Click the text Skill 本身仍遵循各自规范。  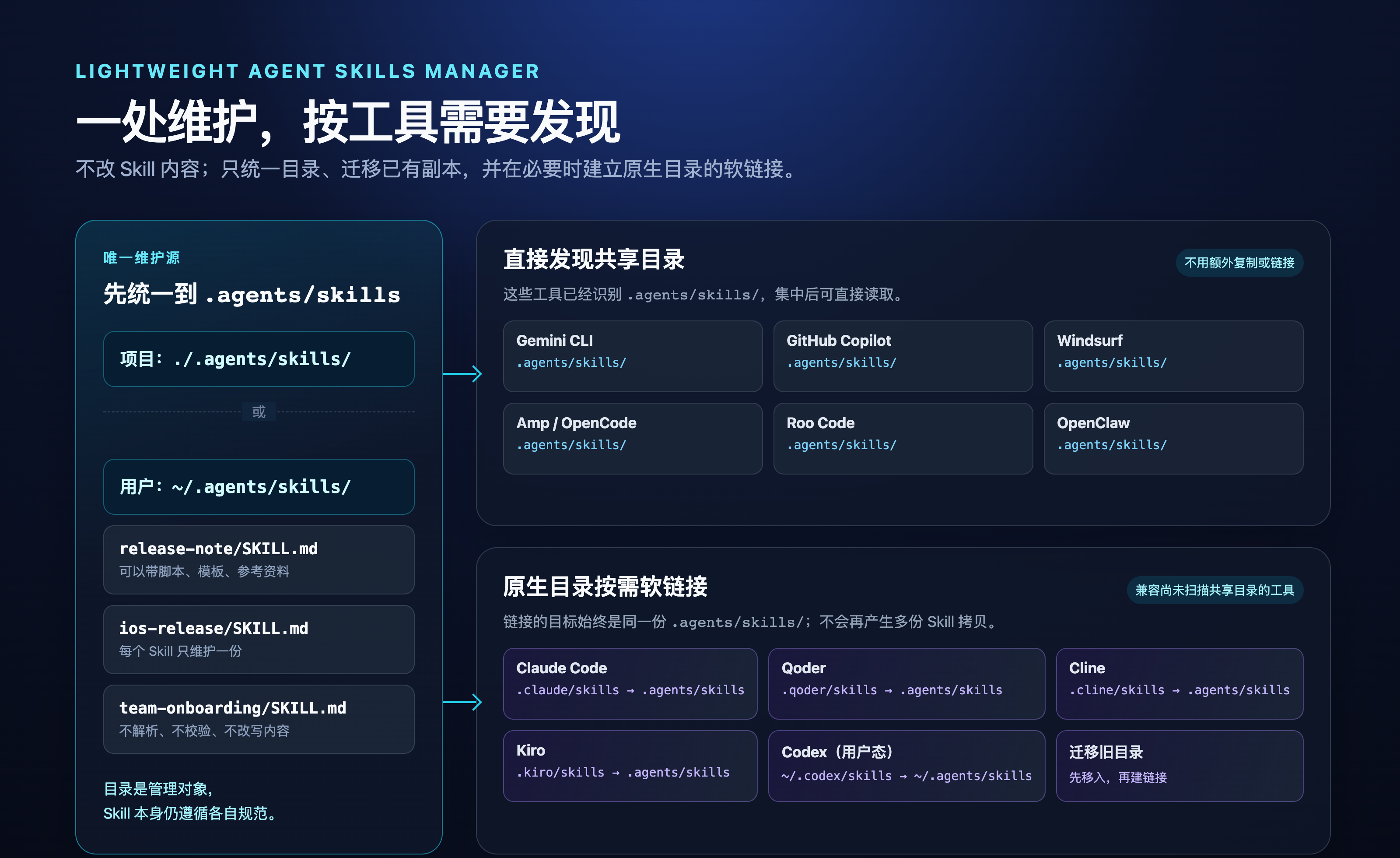click(x=191, y=814)
